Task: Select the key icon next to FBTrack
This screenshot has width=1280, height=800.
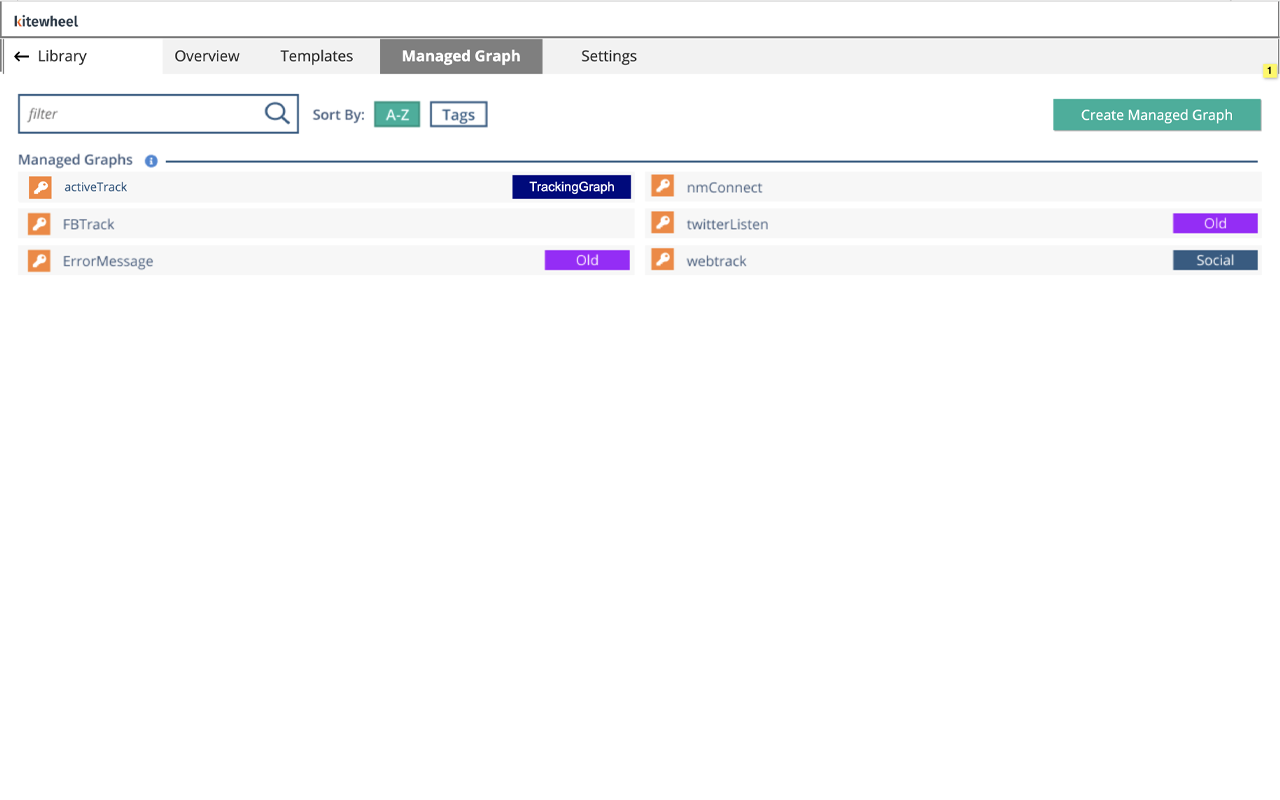Action: 38,223
